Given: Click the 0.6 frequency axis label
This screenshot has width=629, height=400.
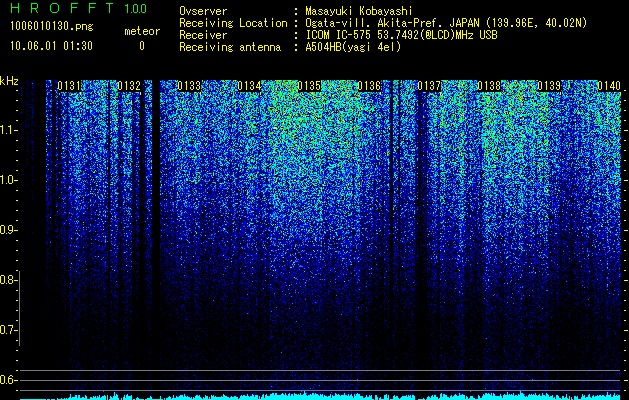Looking at the screenshot, I should [x=8, y=380].
